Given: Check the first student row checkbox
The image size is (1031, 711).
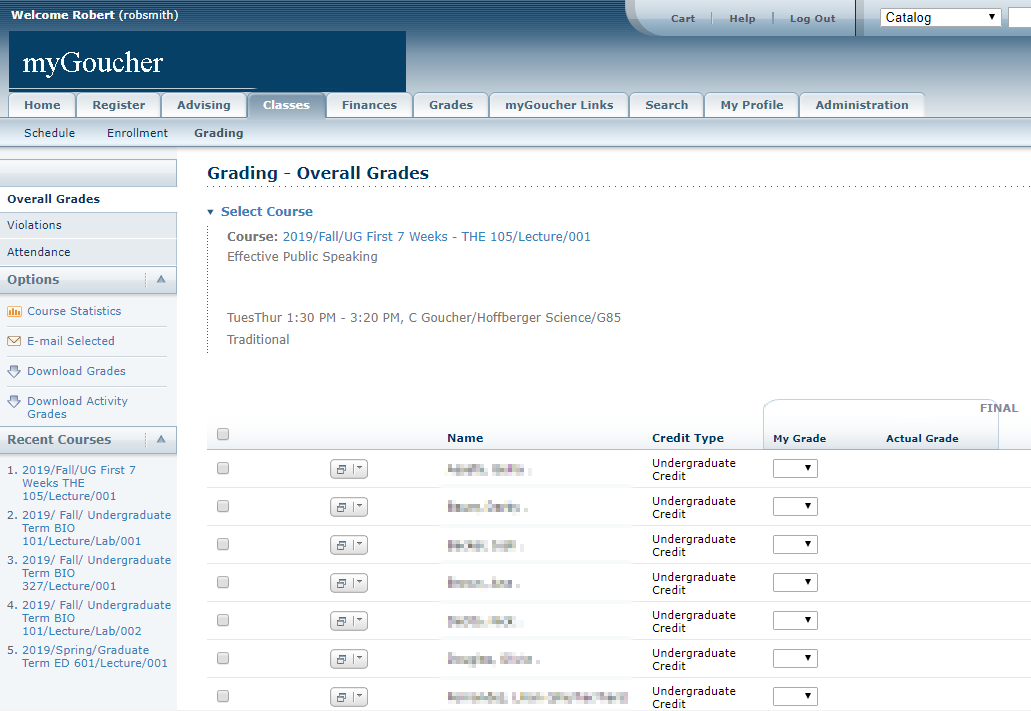Looking at the screenshot, I should point(223,468).
